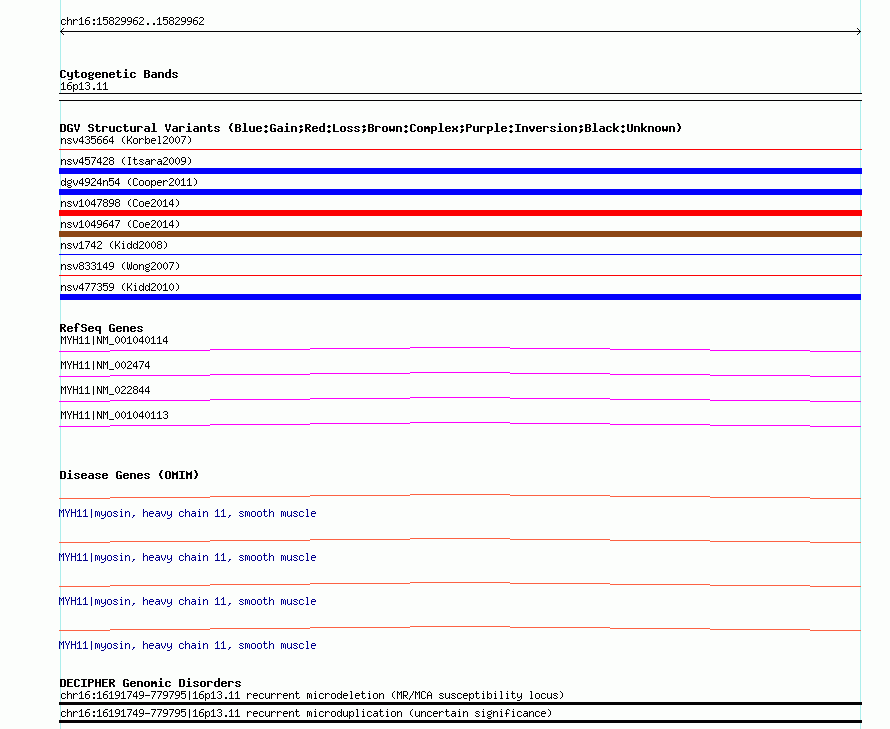
Task: Click the chr16:15829962..15829962 coordinate label
Action: tap(132, 21)
